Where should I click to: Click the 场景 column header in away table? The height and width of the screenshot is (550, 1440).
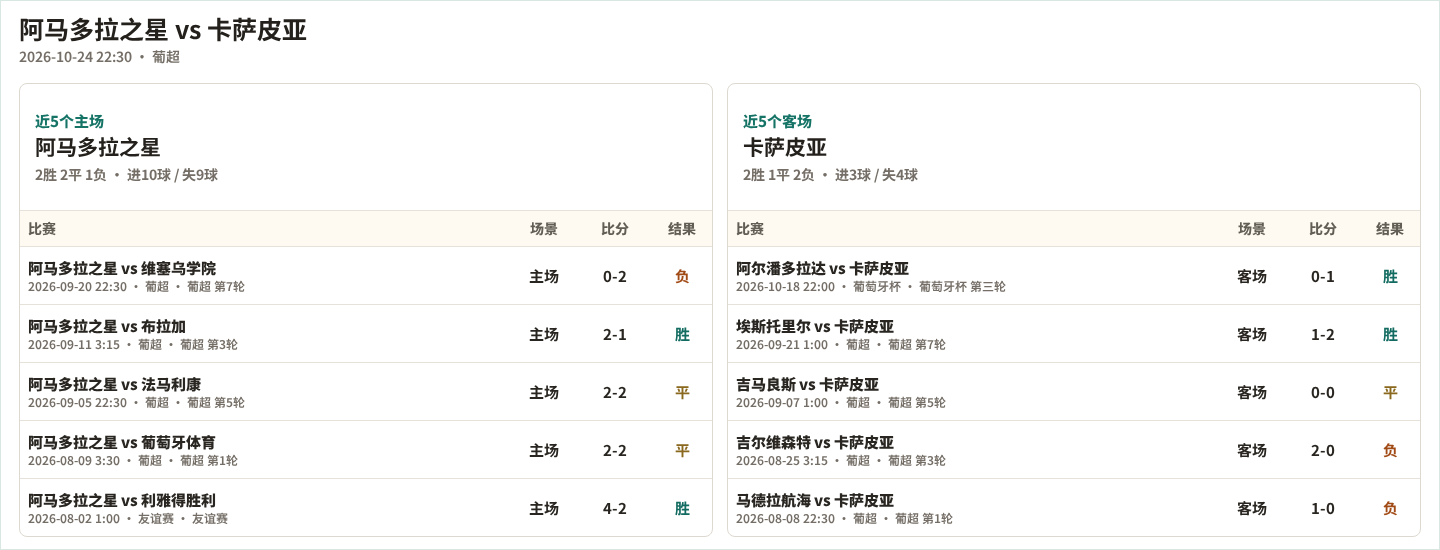(x=1252, y=228)
